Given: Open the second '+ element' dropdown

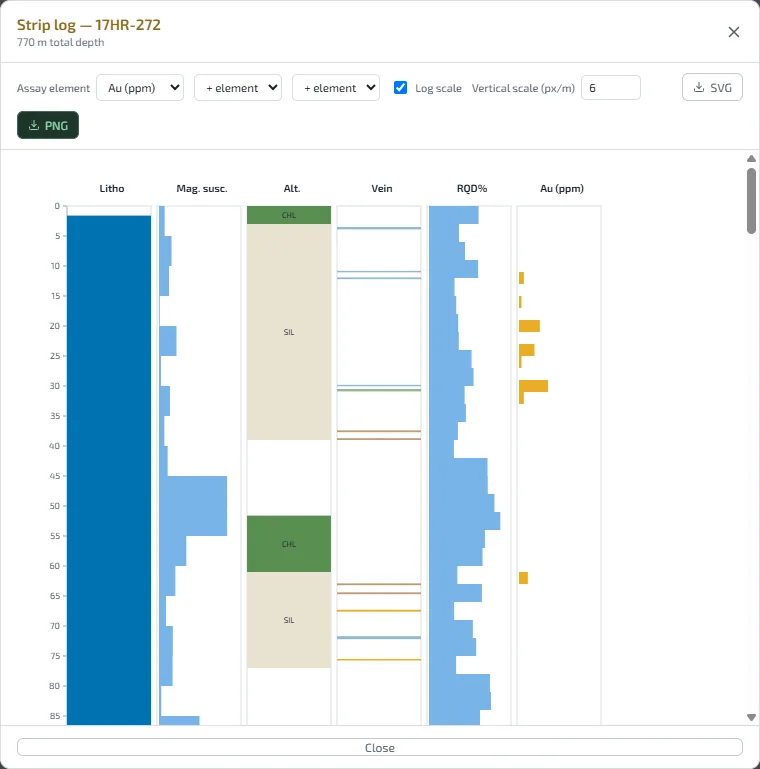Looking at the screenshot, I should [336, 88].
